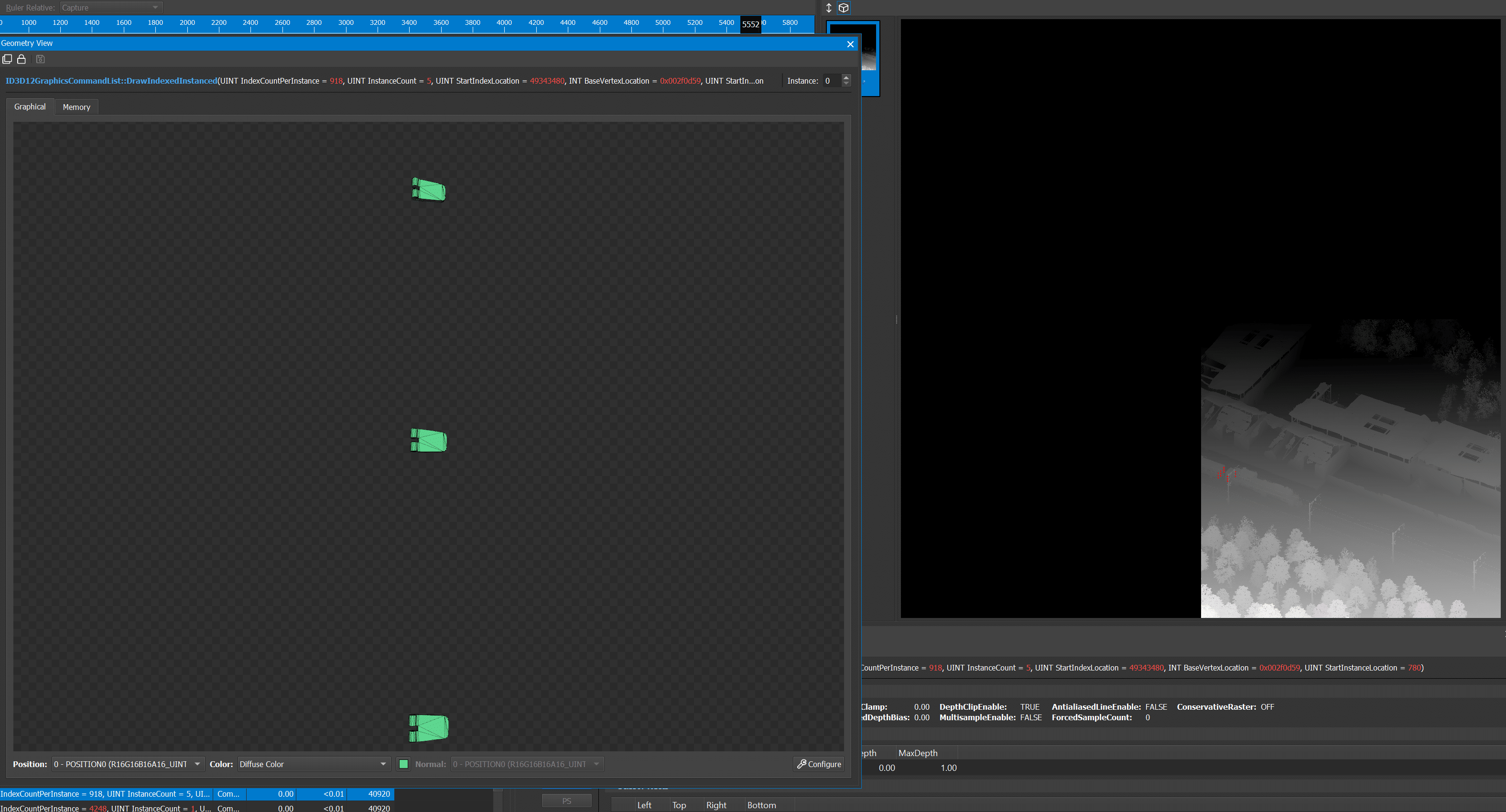Screen dimensions: 1506x812
Task: Click the DrawIndexedInstanced function link
Action: [111, 81]
